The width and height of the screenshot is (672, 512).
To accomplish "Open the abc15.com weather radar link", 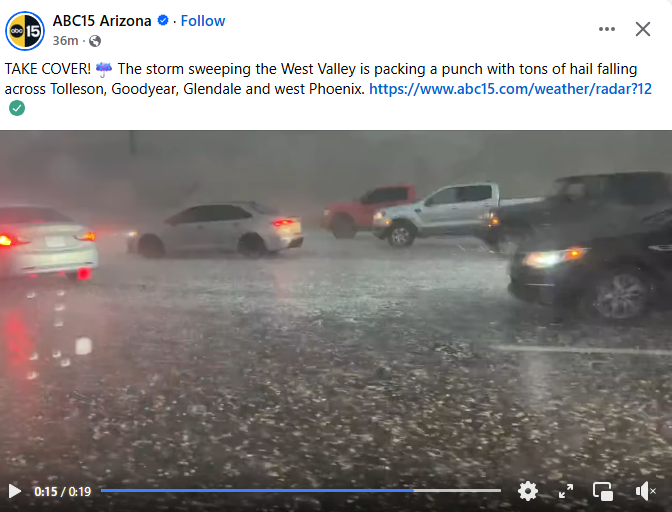I will pyautogui.click(x=510, y=89).
